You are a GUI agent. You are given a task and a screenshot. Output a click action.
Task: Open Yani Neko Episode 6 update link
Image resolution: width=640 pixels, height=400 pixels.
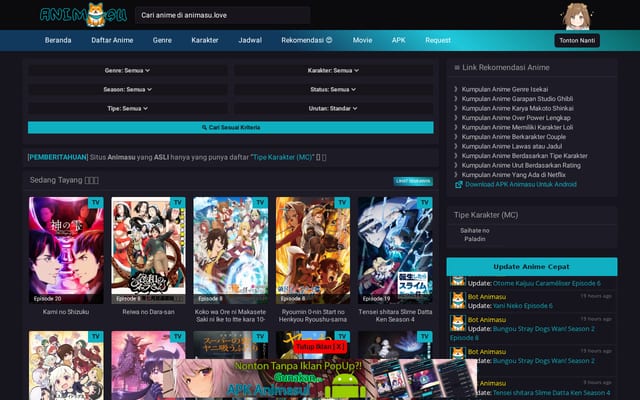click(522, 306)
